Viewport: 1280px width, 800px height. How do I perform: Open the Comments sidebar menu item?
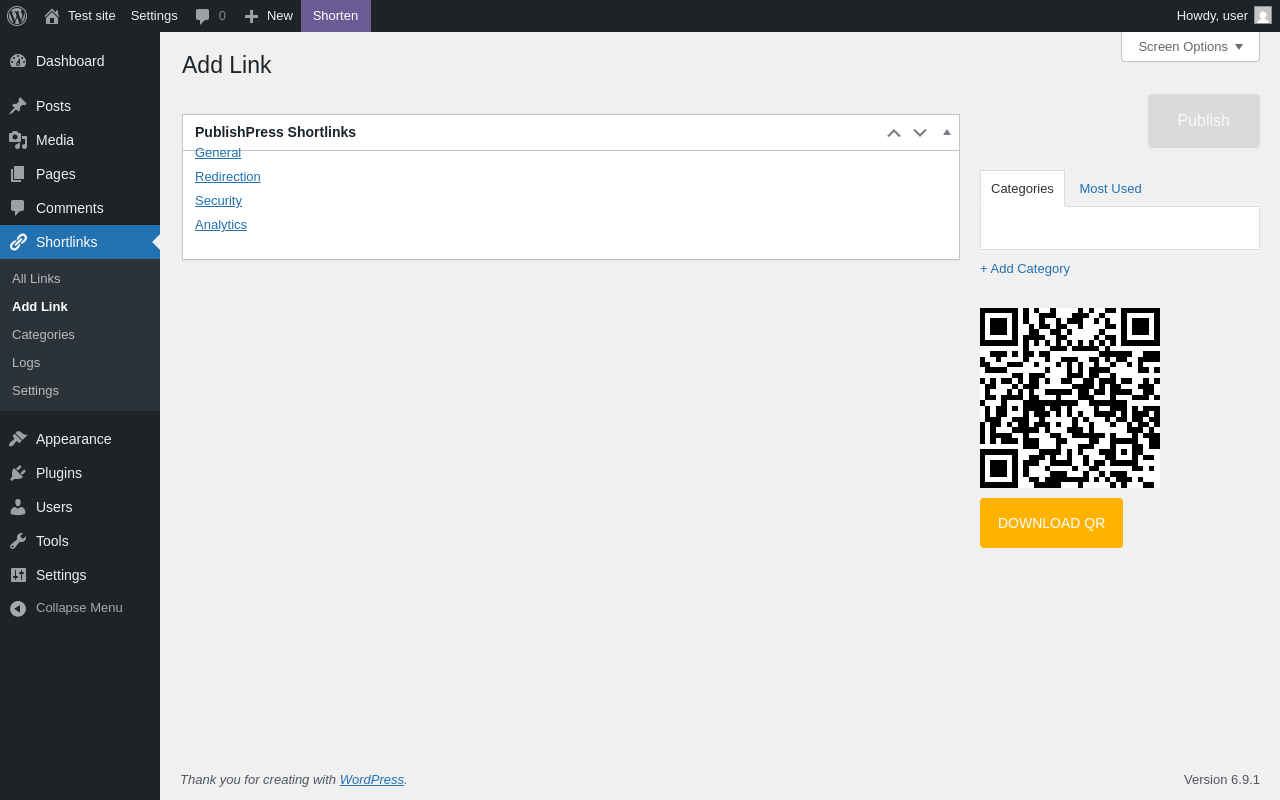click(80, 208)
